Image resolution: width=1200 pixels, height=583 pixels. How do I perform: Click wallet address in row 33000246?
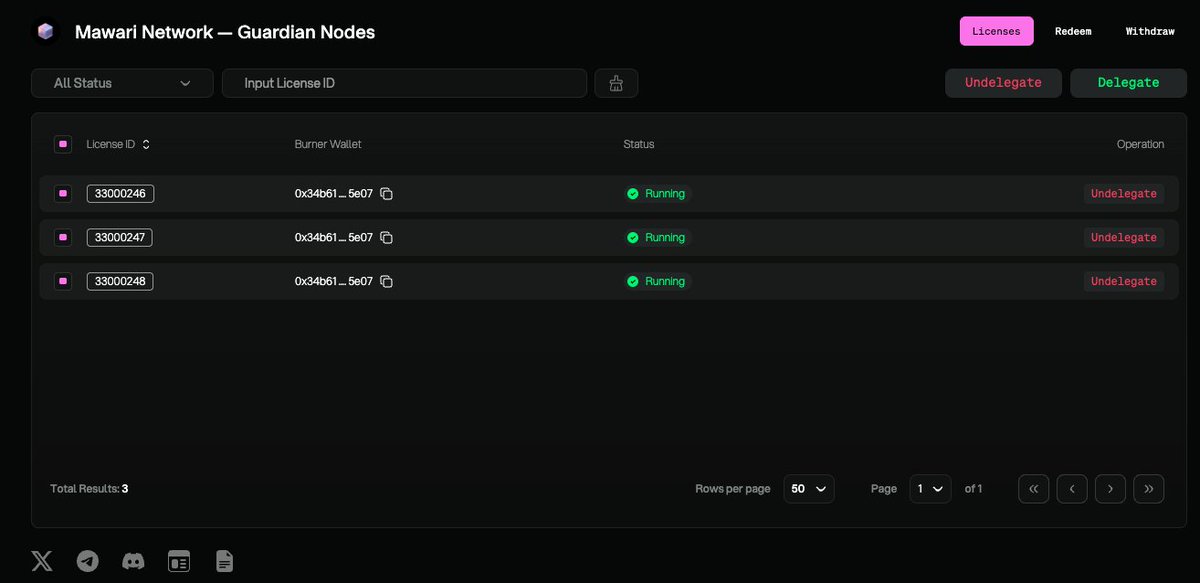[334, 194]
